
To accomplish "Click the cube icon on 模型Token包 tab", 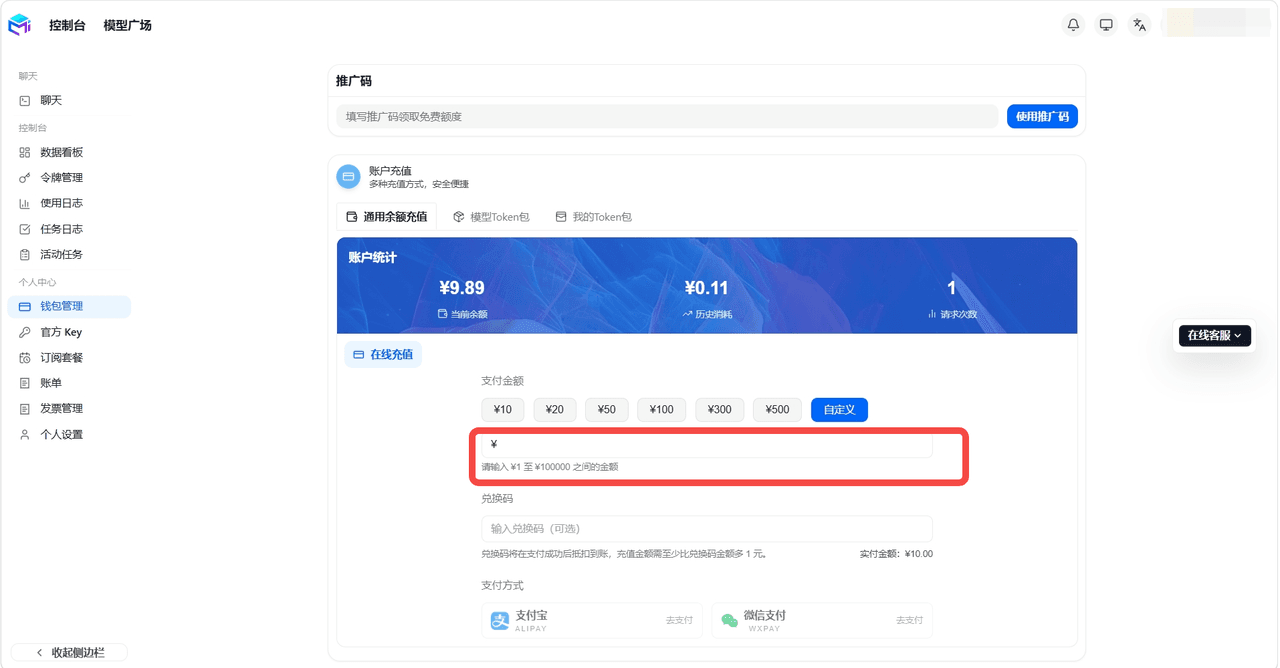I will click(458, 217).
